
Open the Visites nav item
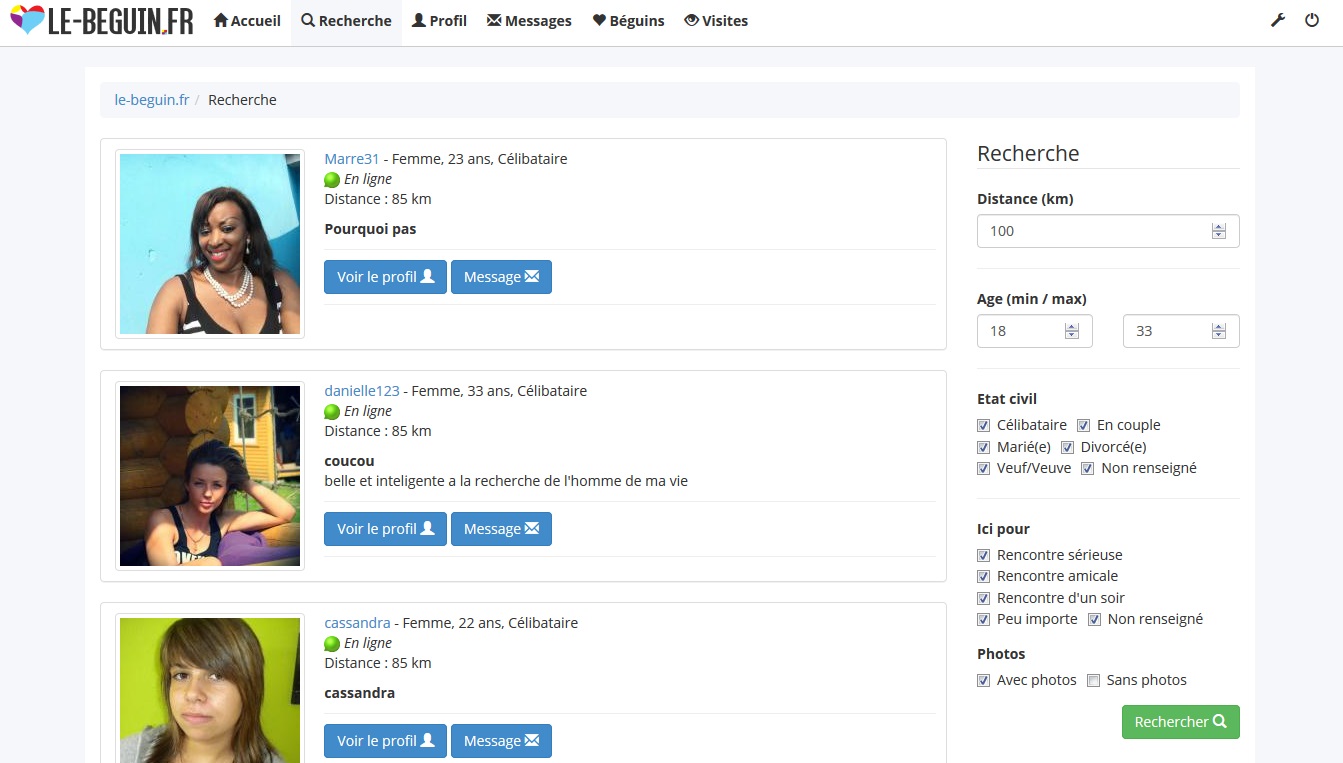click(x=716, y=21)
